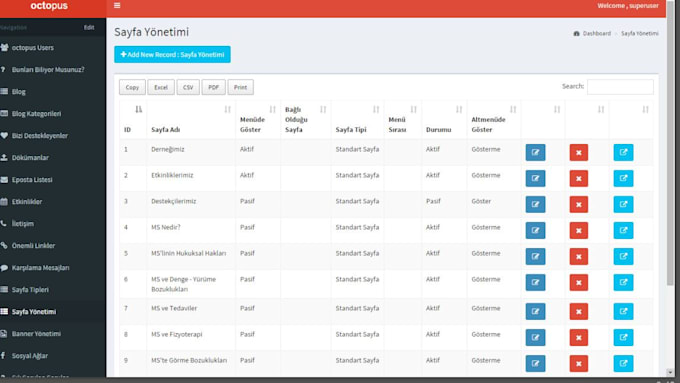Print the table
680x383 pixels.
pyautogui.click(x=240, y=87)
